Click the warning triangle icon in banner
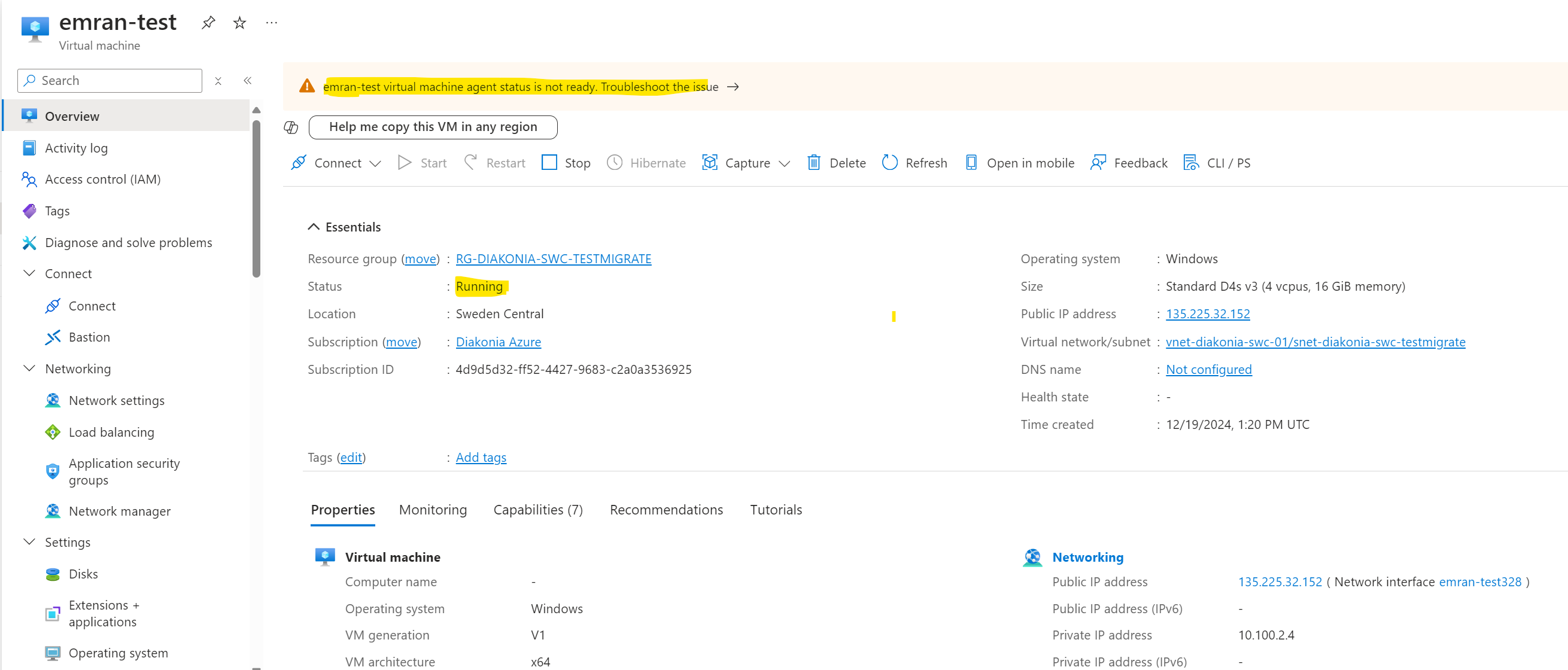The width and height of the screenshot is (1568, 670). pyautogui.click(x=307, y=86)
